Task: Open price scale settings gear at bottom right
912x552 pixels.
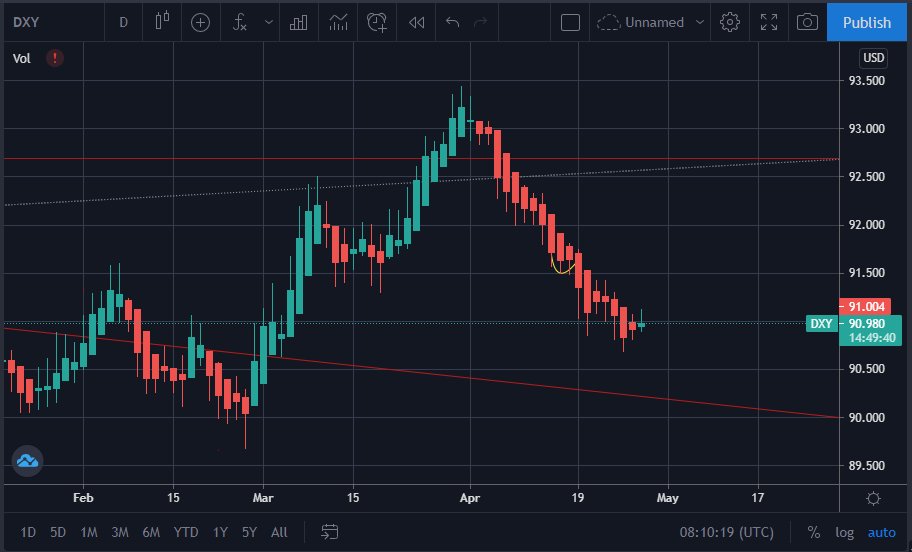Action: pyautogui.click(x=873, y=498)
